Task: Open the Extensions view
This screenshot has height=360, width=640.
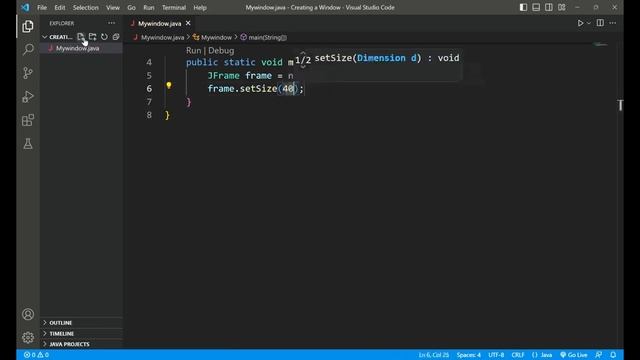Action: click(x=28, y=120)
